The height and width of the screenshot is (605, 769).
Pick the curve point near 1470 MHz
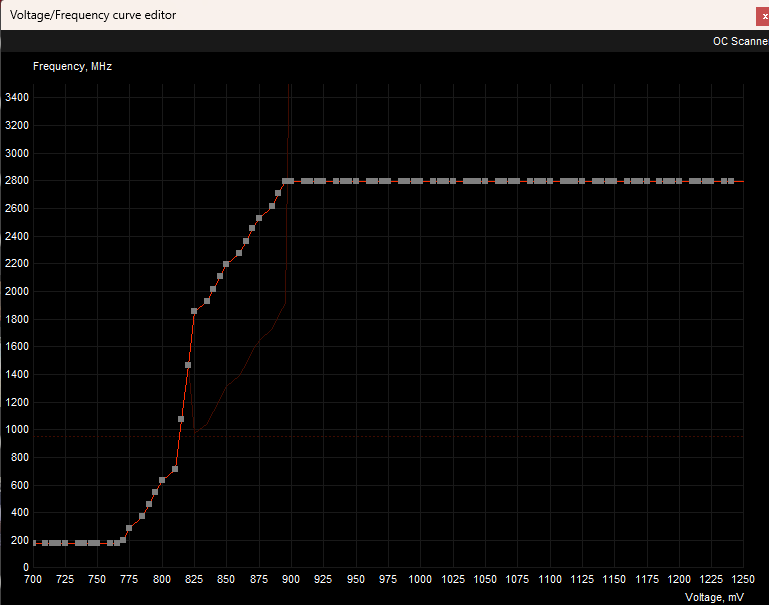(188, 365)
